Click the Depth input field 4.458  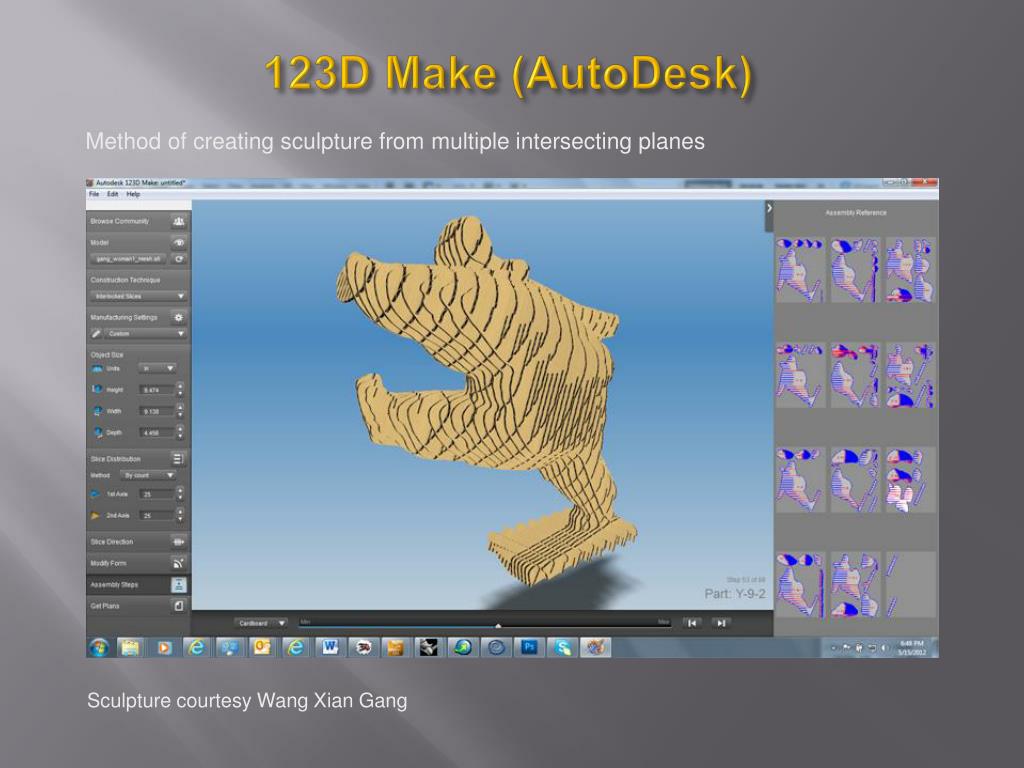pyautogui.click(x=157, y=432)
